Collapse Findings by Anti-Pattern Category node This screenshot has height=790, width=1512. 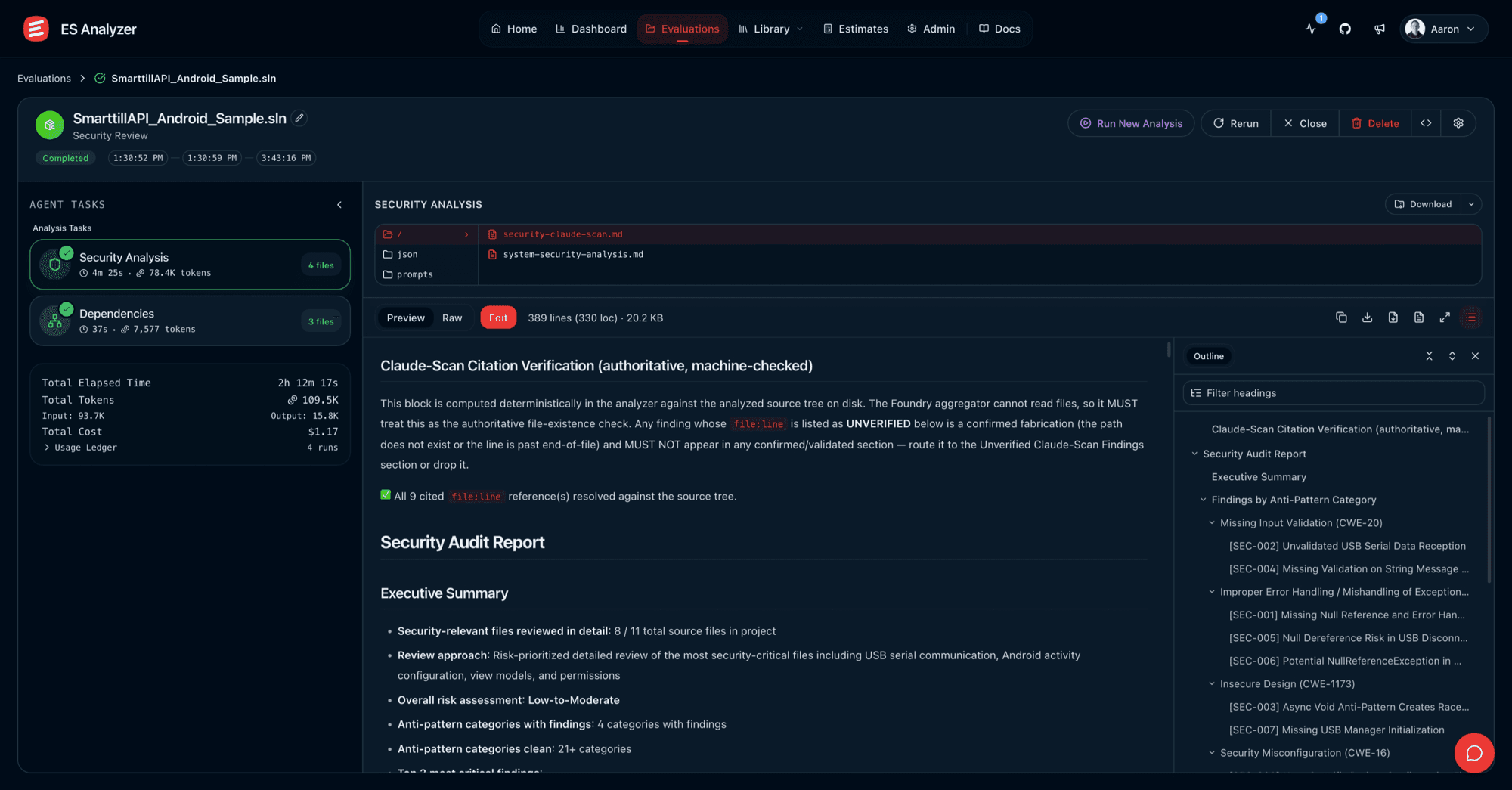1203,500
